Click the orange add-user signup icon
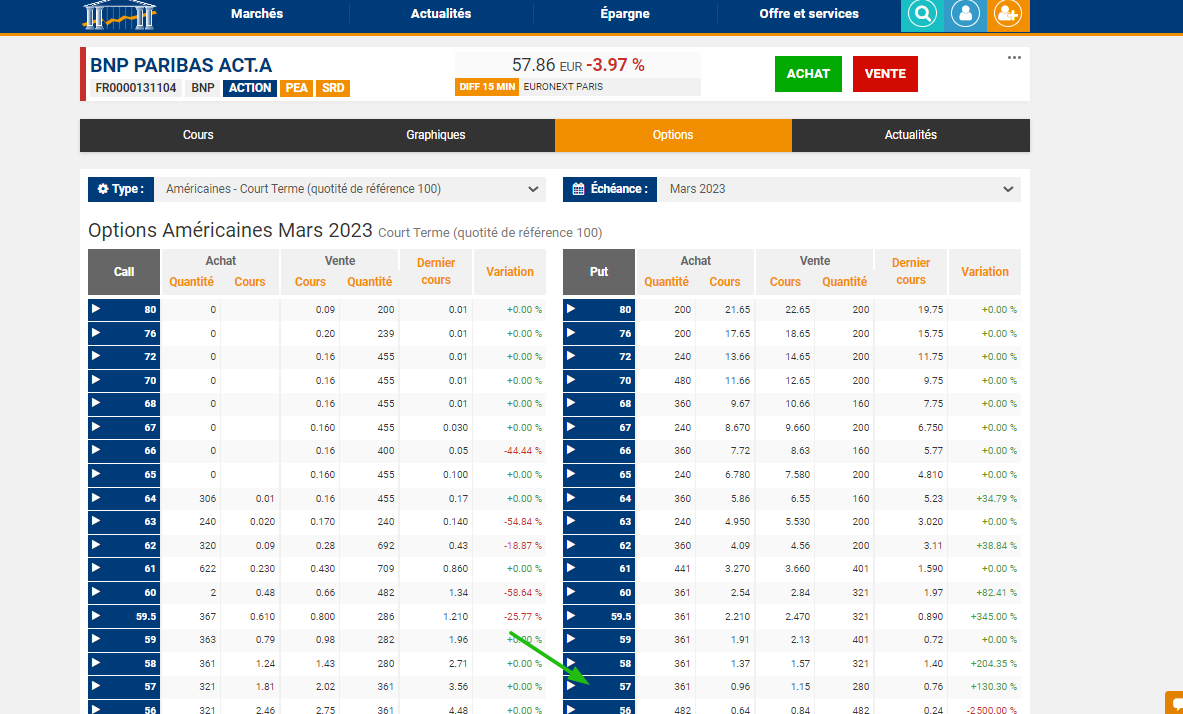This screenshot has width=1183, height=714. pyautogui.click(x=1008, y=15)
